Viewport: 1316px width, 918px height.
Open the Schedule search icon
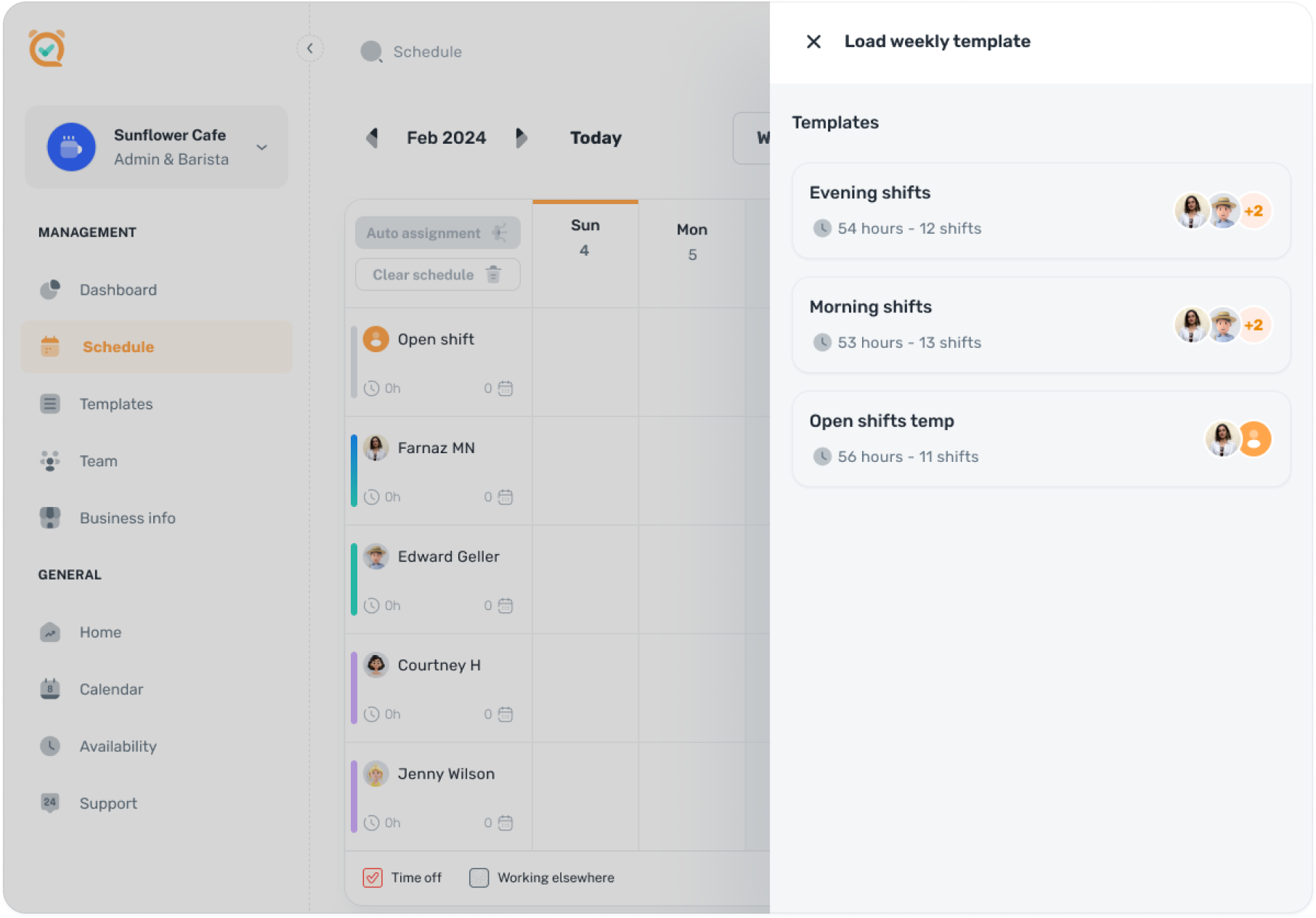(x=371, y=52)
